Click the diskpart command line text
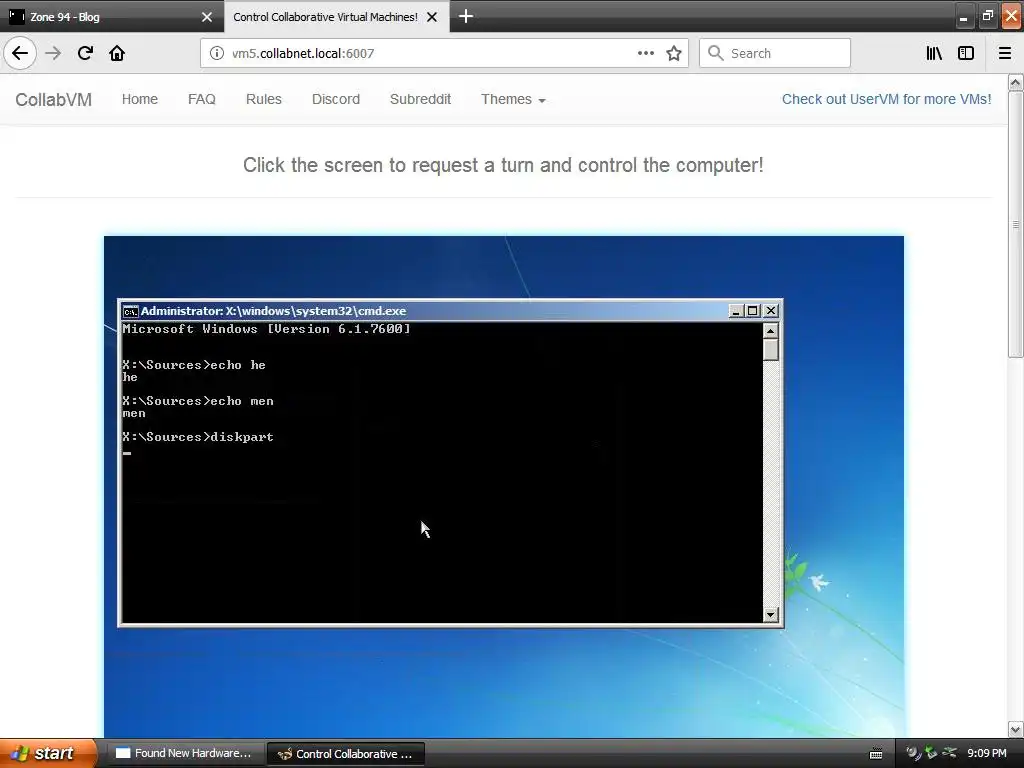 coord(198,437)
